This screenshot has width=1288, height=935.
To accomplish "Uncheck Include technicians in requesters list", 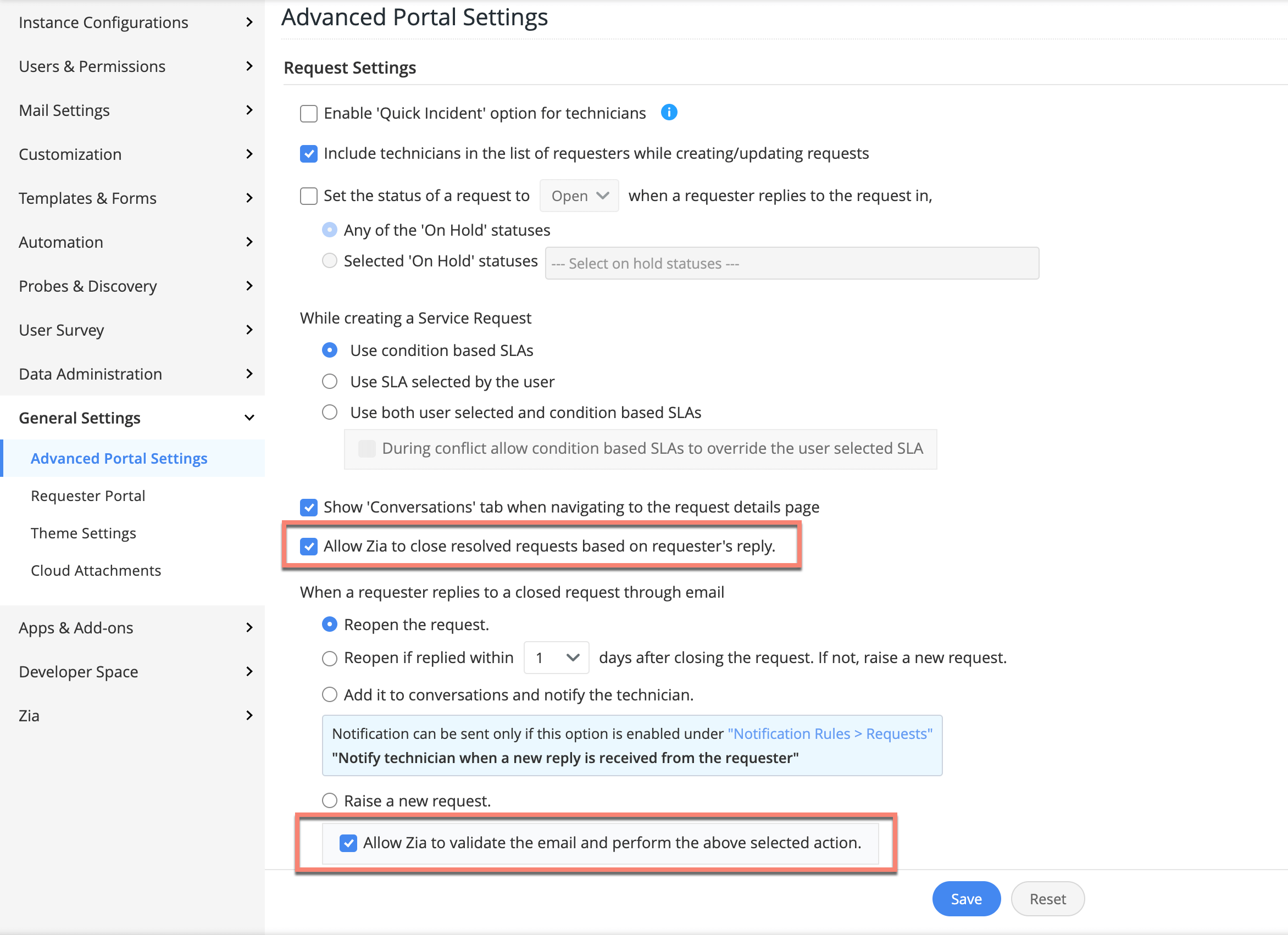I will point(308,154).
